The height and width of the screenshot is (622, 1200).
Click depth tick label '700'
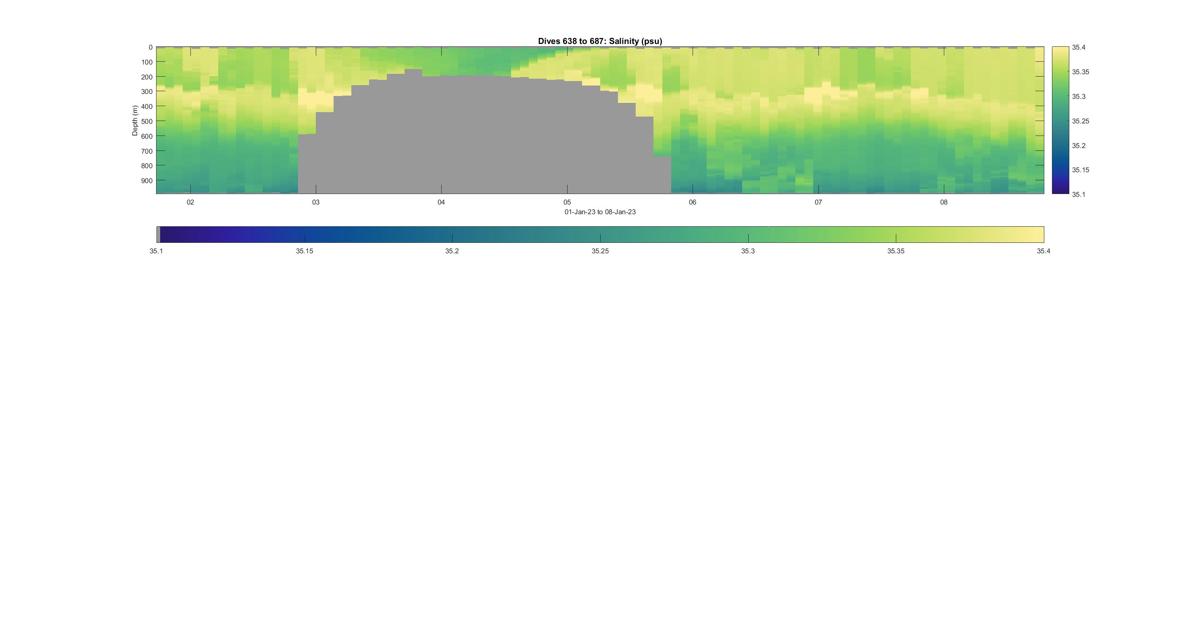[146, 151]
